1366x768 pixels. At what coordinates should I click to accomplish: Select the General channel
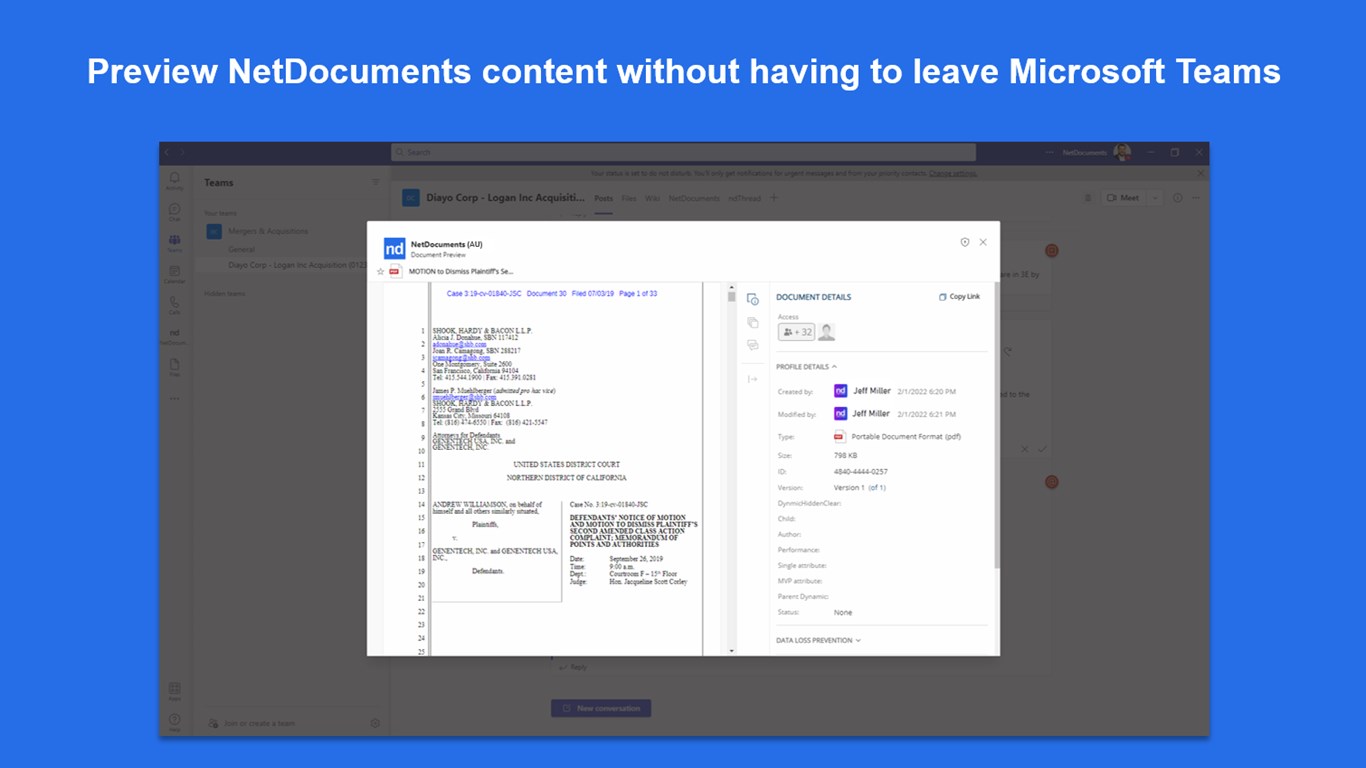tap(241, 249)
